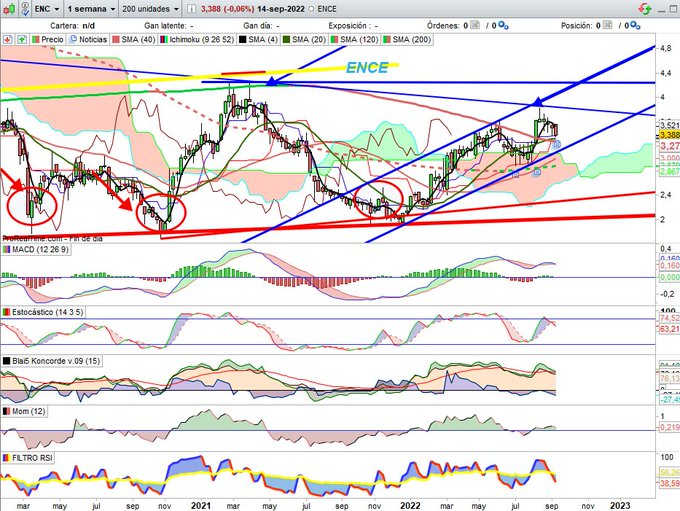Click the 4,8 price axis label
Screen dimensions: 680x511
pyautogui.click(x=666, y=49)
